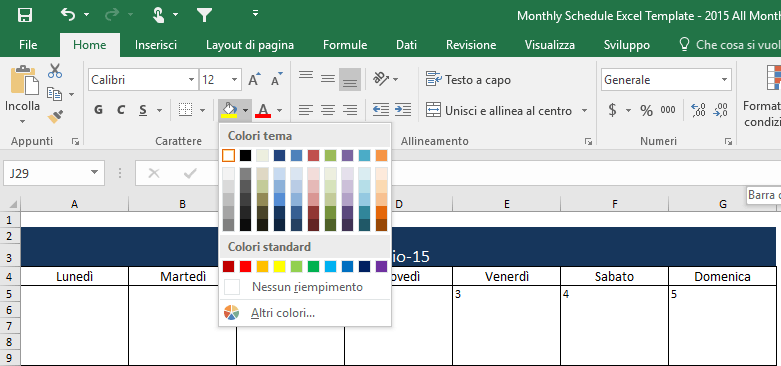Screen dimensions: 781x366
Task: Open the Calibri font name dropdown
Action: (x=192, y=80)
